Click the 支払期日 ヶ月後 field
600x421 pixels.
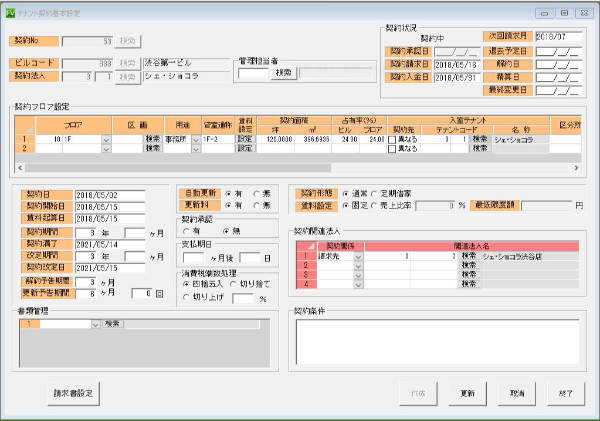coord(193,258)
